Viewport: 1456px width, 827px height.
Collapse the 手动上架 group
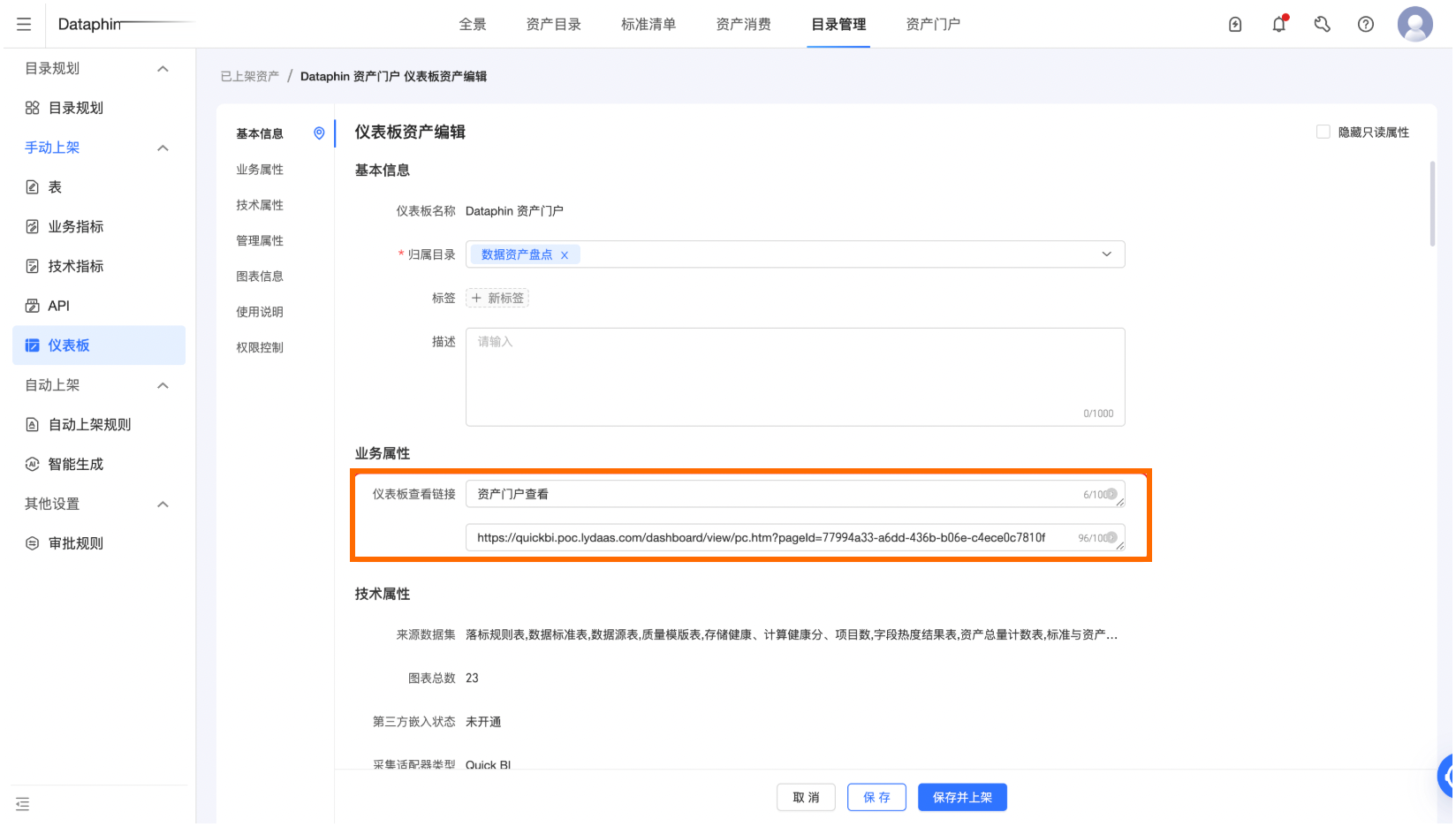163,148
